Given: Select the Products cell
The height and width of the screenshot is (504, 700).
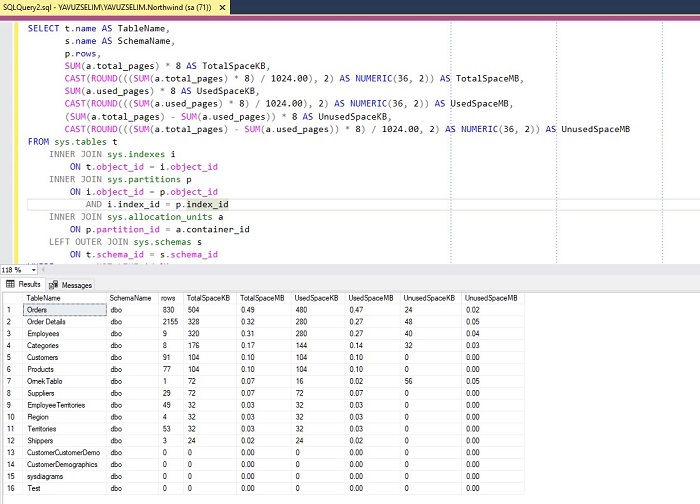Looking at the screenshot, I should pyautogui.click(x=65, y=369).
